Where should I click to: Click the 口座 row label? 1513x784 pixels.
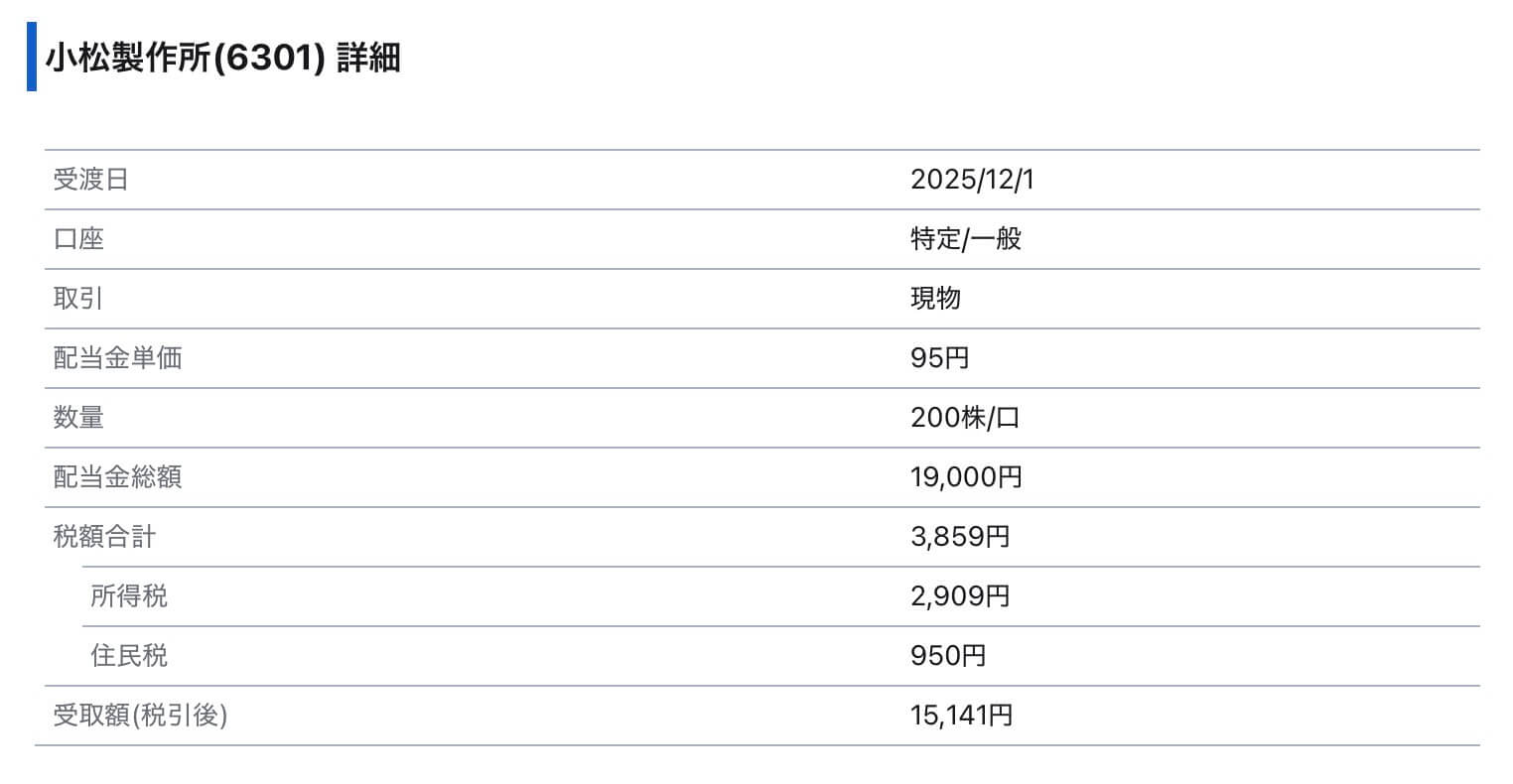78,239
